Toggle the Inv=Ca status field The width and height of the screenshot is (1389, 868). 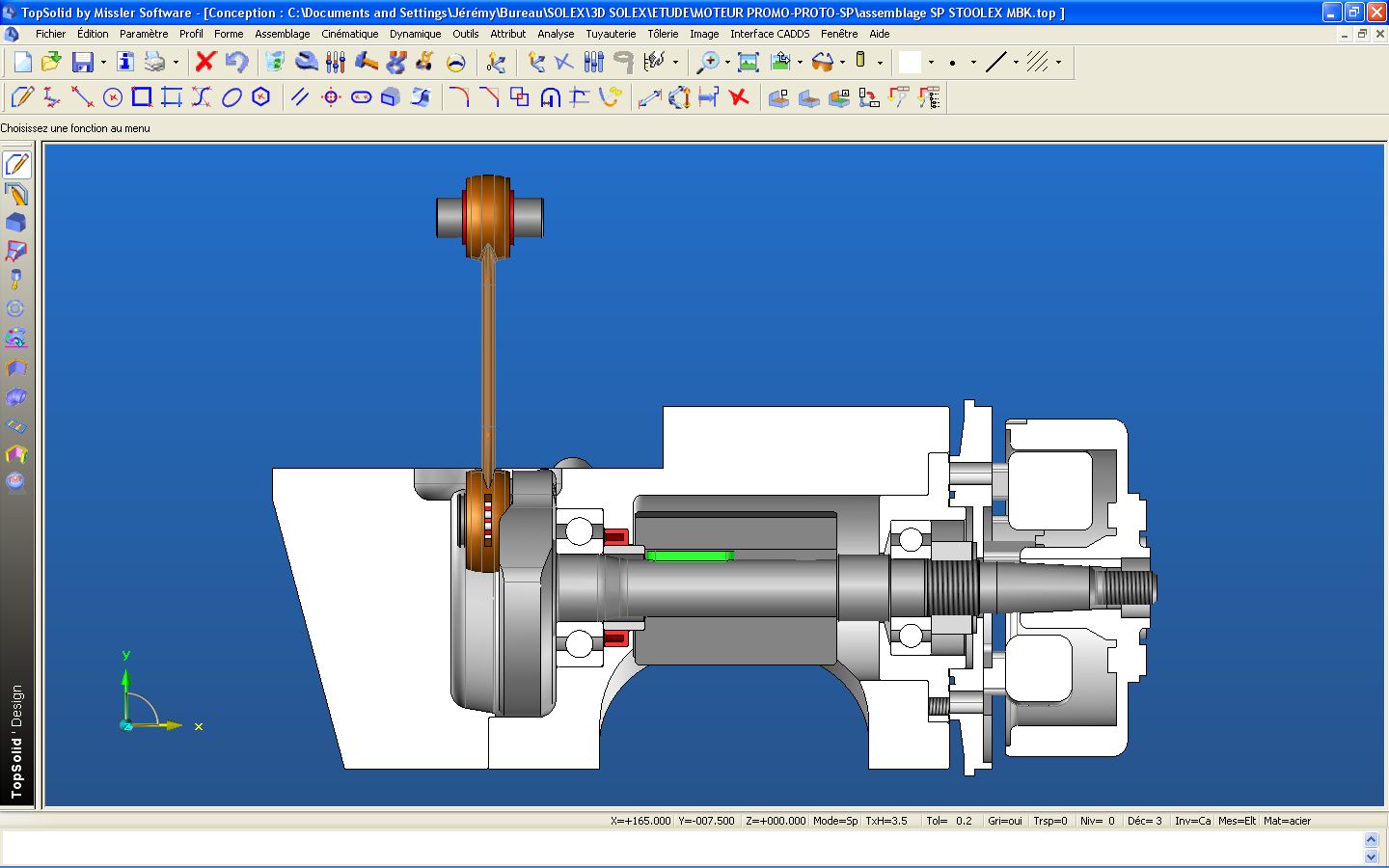pyautogui.click(x=1192, y=821)
